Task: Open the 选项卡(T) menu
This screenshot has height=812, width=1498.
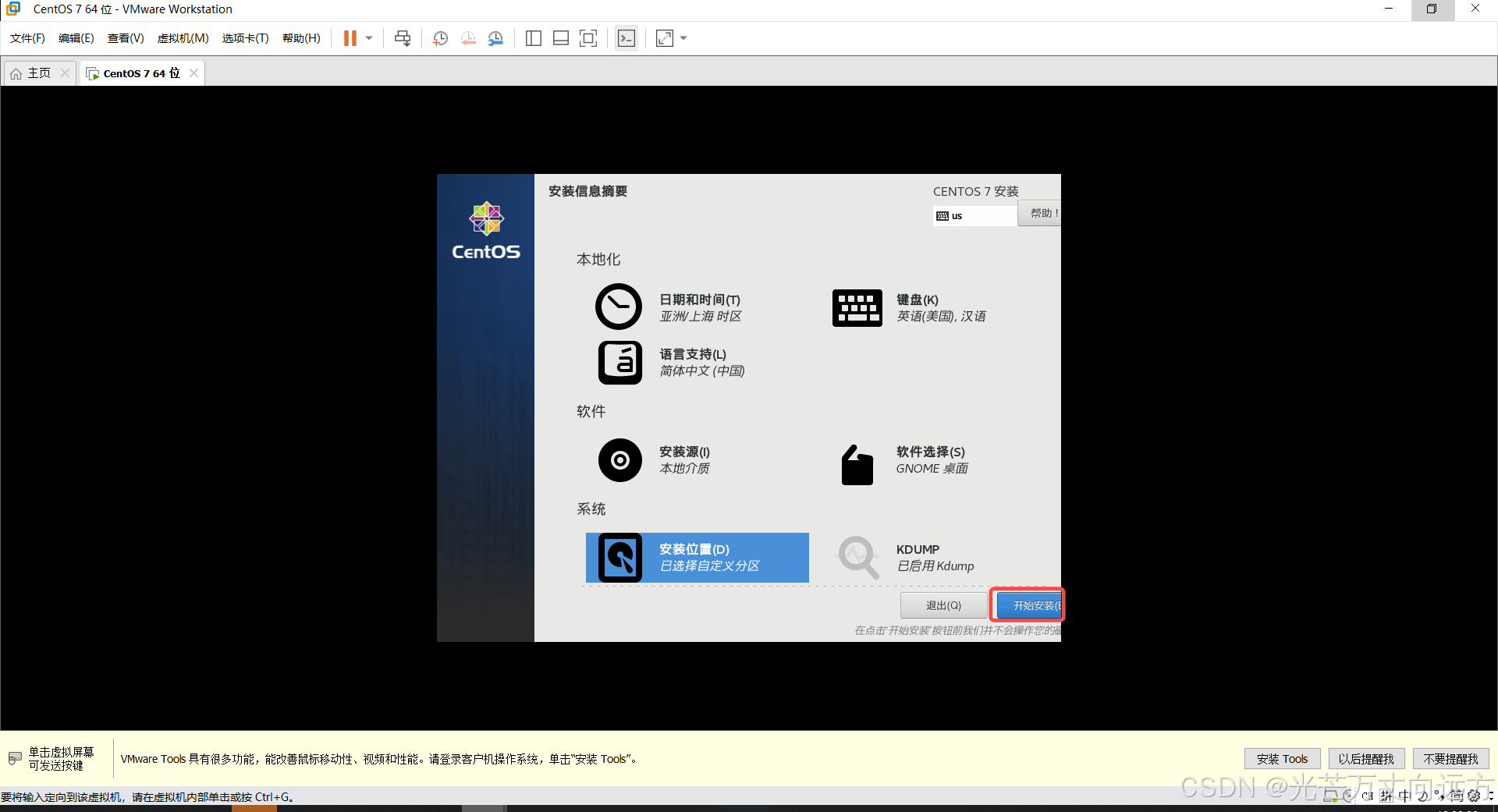Action: coord(245,38)
